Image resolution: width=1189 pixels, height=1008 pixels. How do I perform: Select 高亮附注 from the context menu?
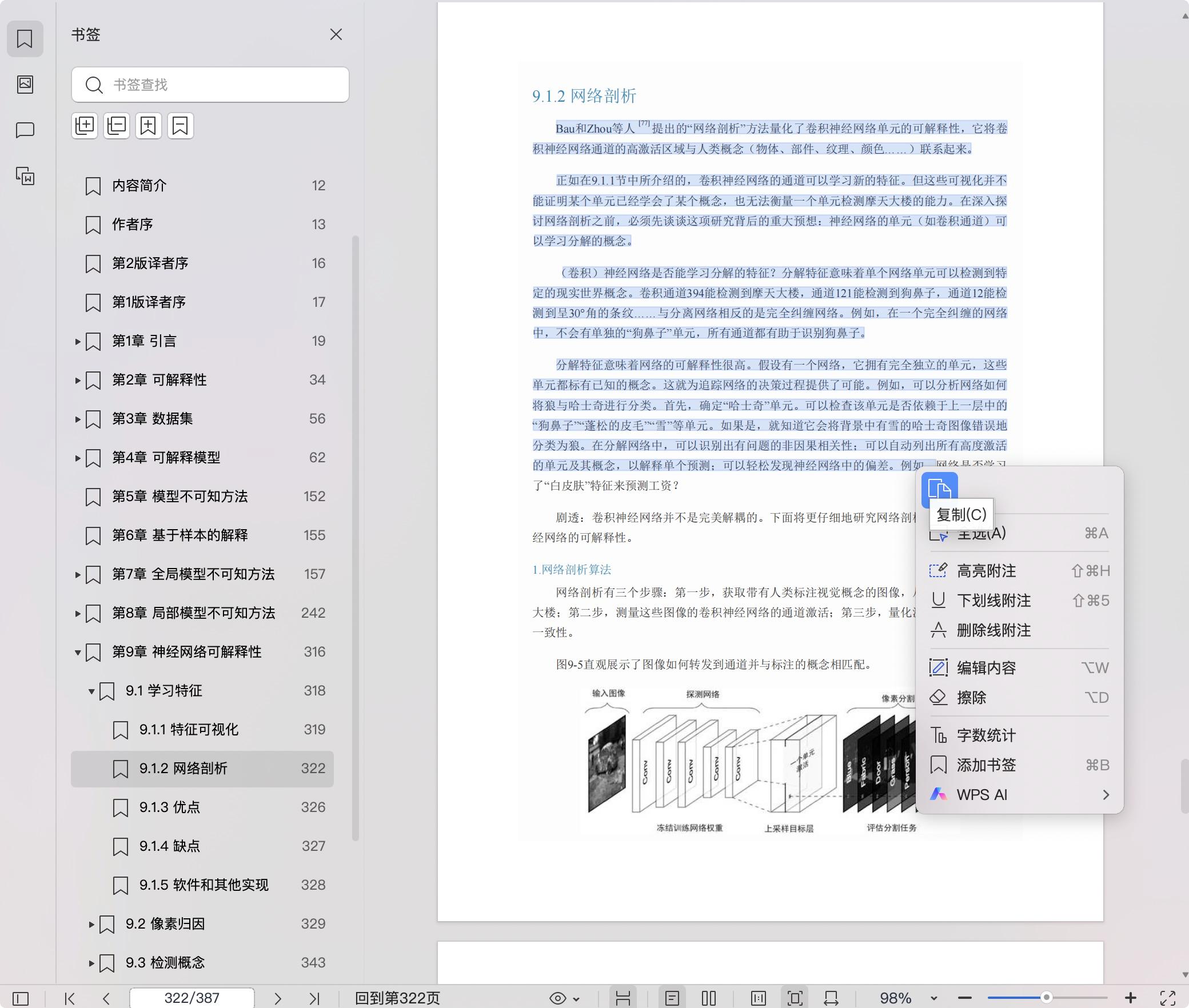click(x=986, y=571)
